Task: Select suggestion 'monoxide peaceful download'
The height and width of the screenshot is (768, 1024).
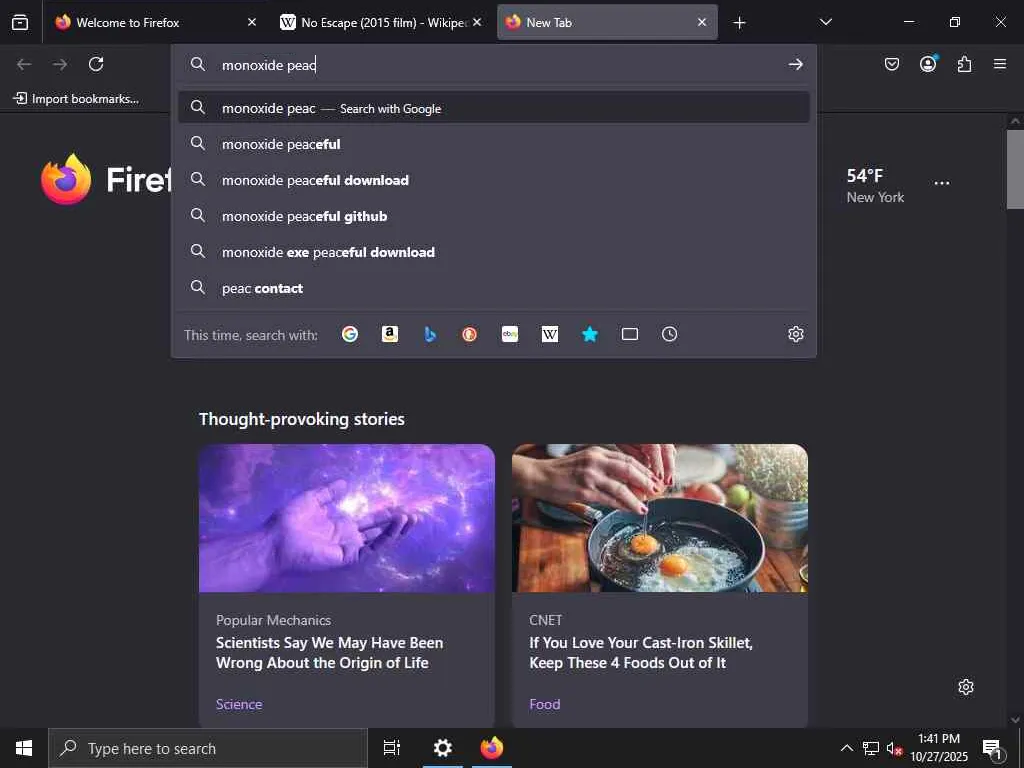Action: click(x=494, y=180)
